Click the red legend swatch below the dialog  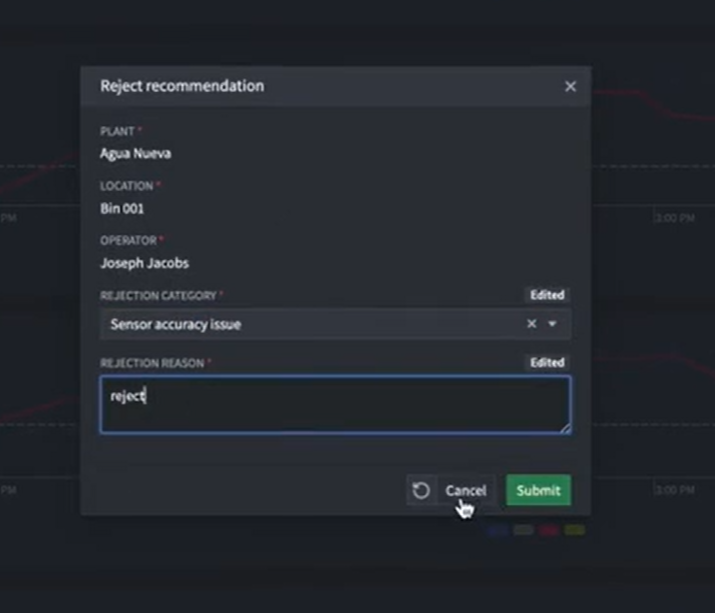pyautogui.click(x=549, y=530)
